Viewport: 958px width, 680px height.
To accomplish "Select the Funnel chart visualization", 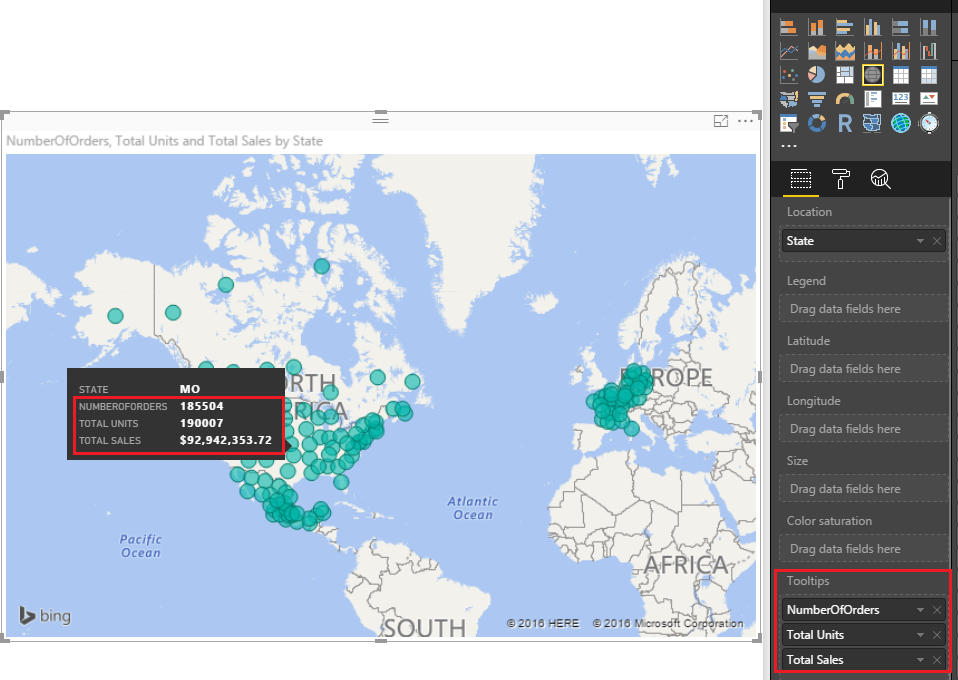I will click(x=816, y=99).
